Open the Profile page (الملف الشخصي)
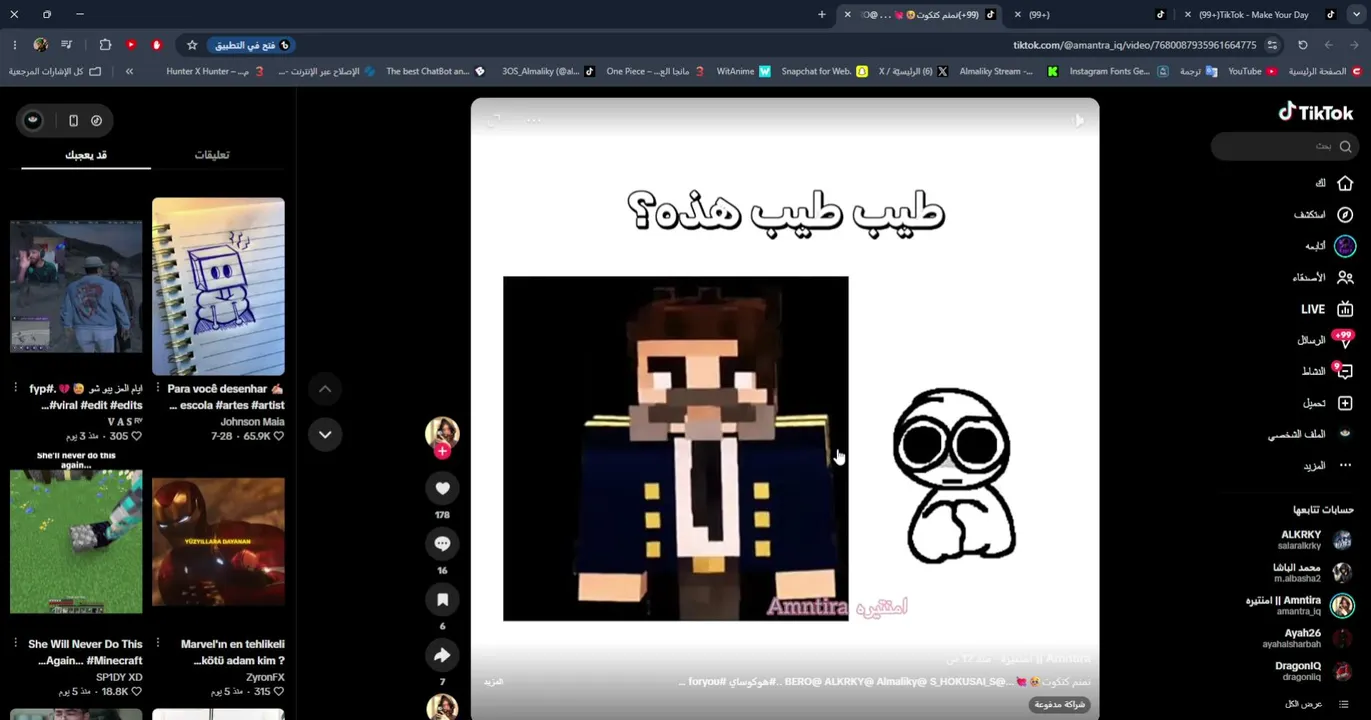 pos(1311,434)
